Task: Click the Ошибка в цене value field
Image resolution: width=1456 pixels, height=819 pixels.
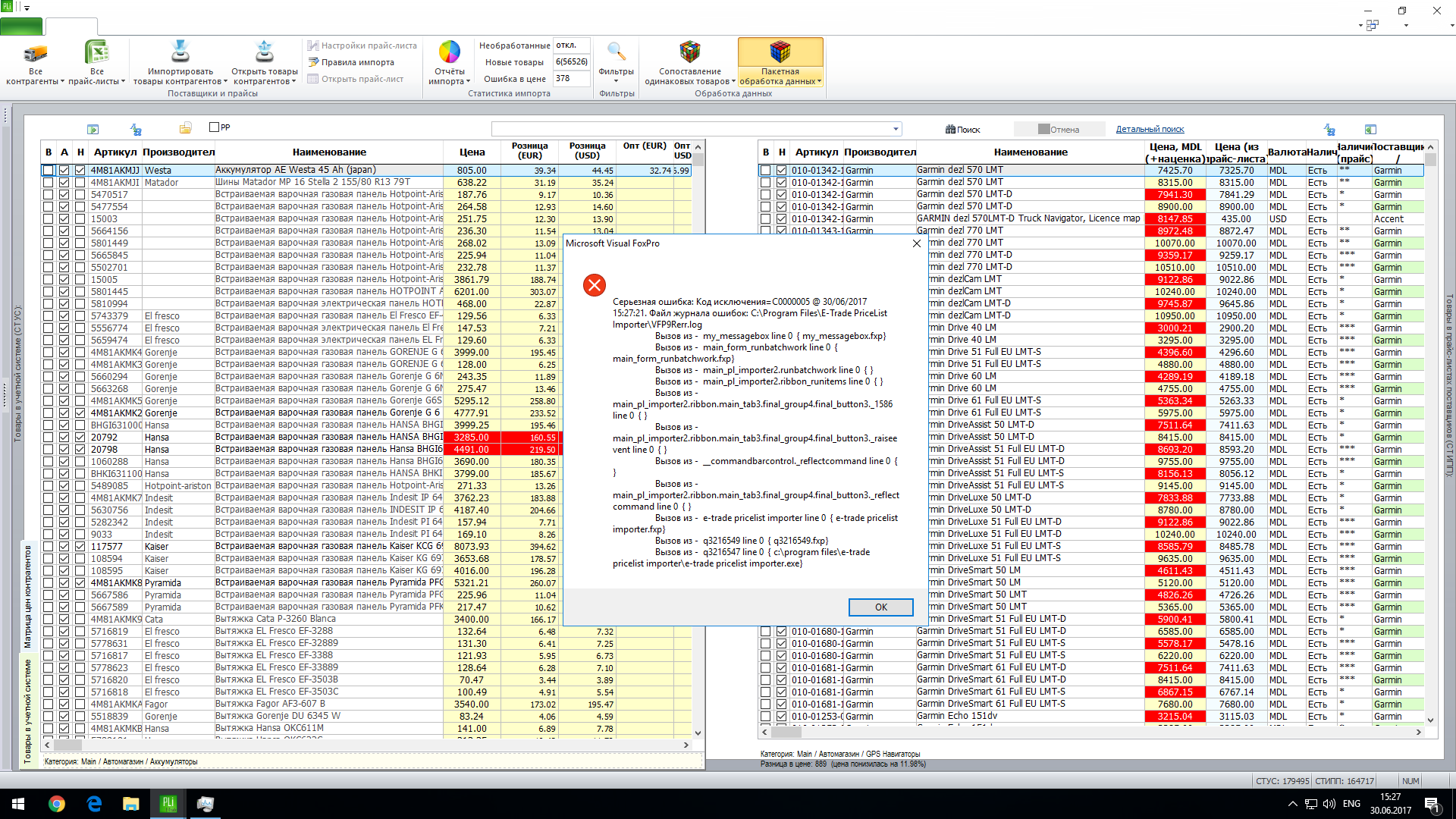Action: click(572, 79)
